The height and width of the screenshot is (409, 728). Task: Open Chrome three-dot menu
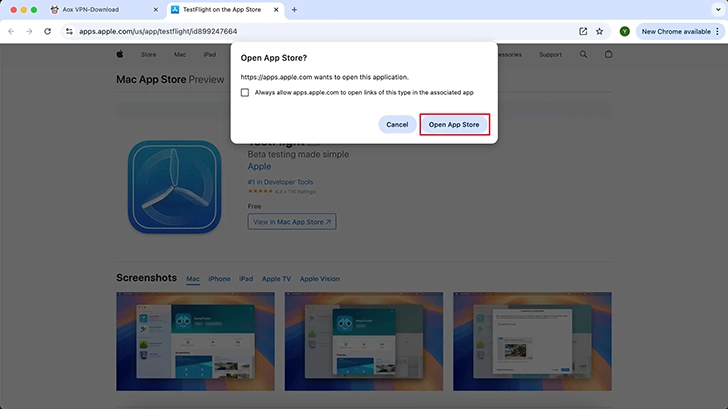pyautogui.click(x=717, y=31)
